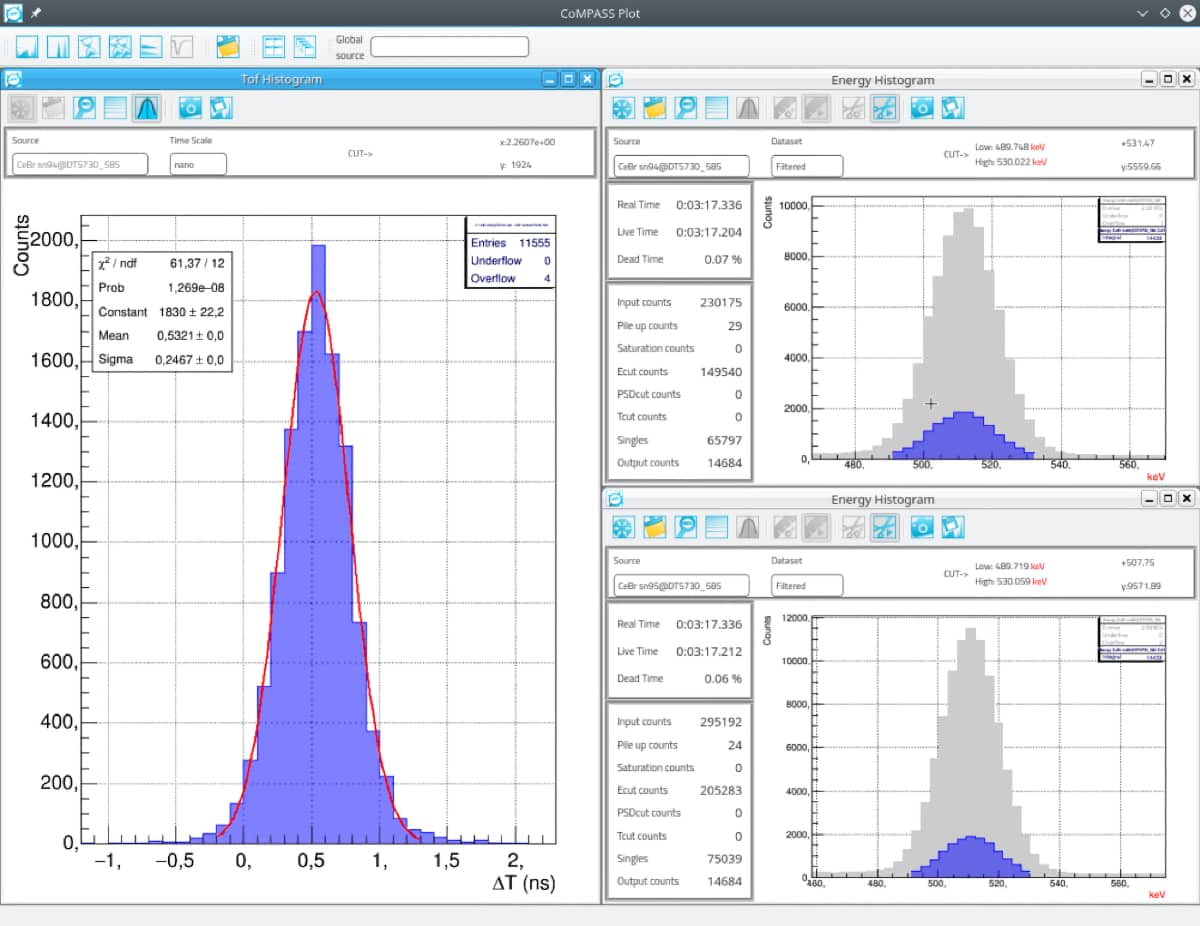Screen dimensions: 1200x926
Task: Open folder icon in bottom Energy Histogram toolbar
Action: [654, 526]
